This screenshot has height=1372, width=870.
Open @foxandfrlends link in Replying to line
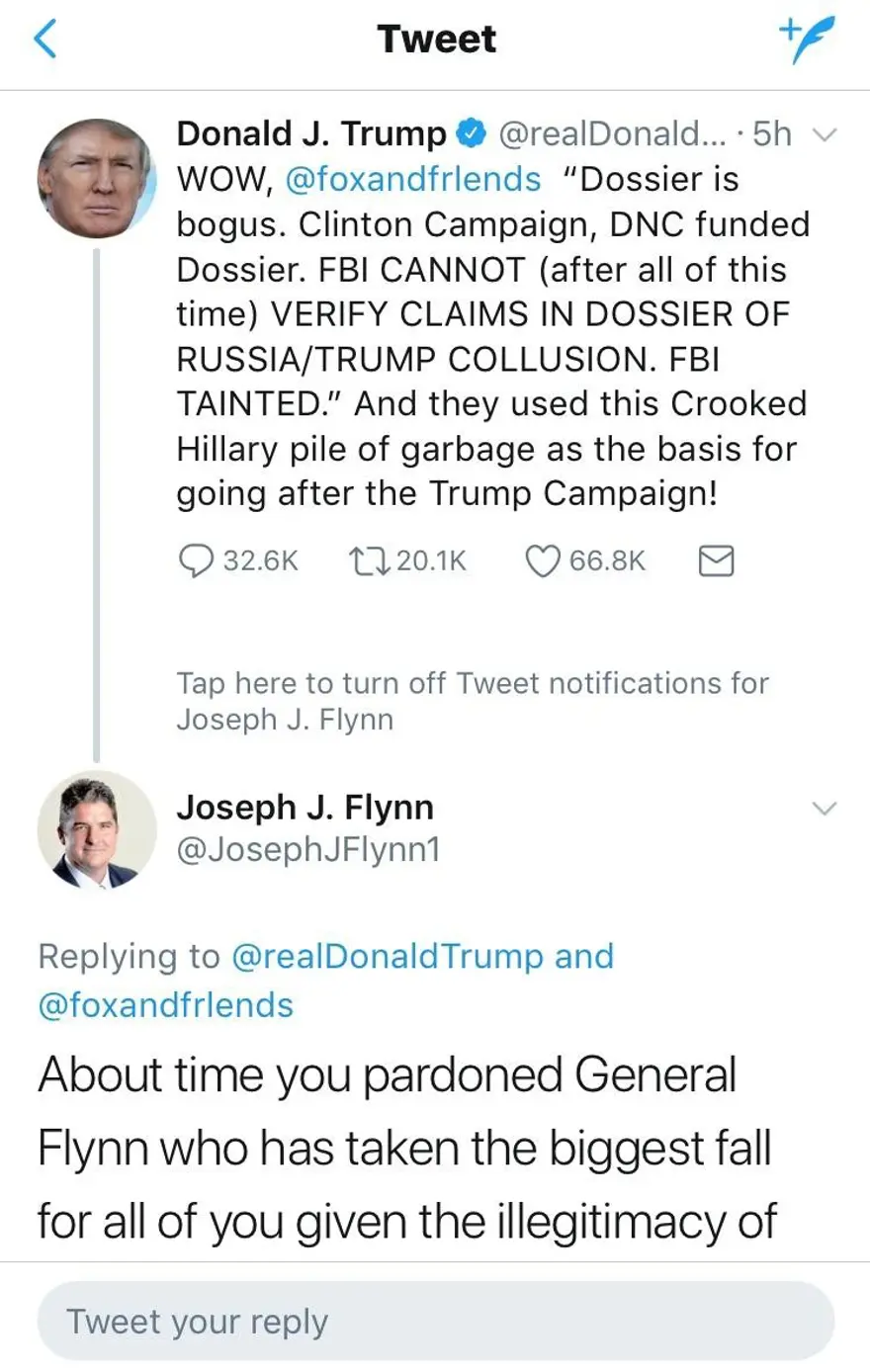click(x=165, y=1004)
